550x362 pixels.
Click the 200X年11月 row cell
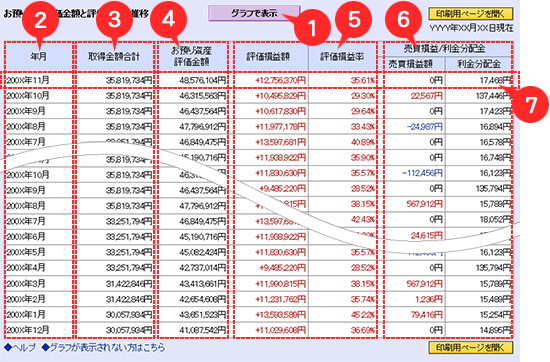pyautogui.click(x=39, y=80)
